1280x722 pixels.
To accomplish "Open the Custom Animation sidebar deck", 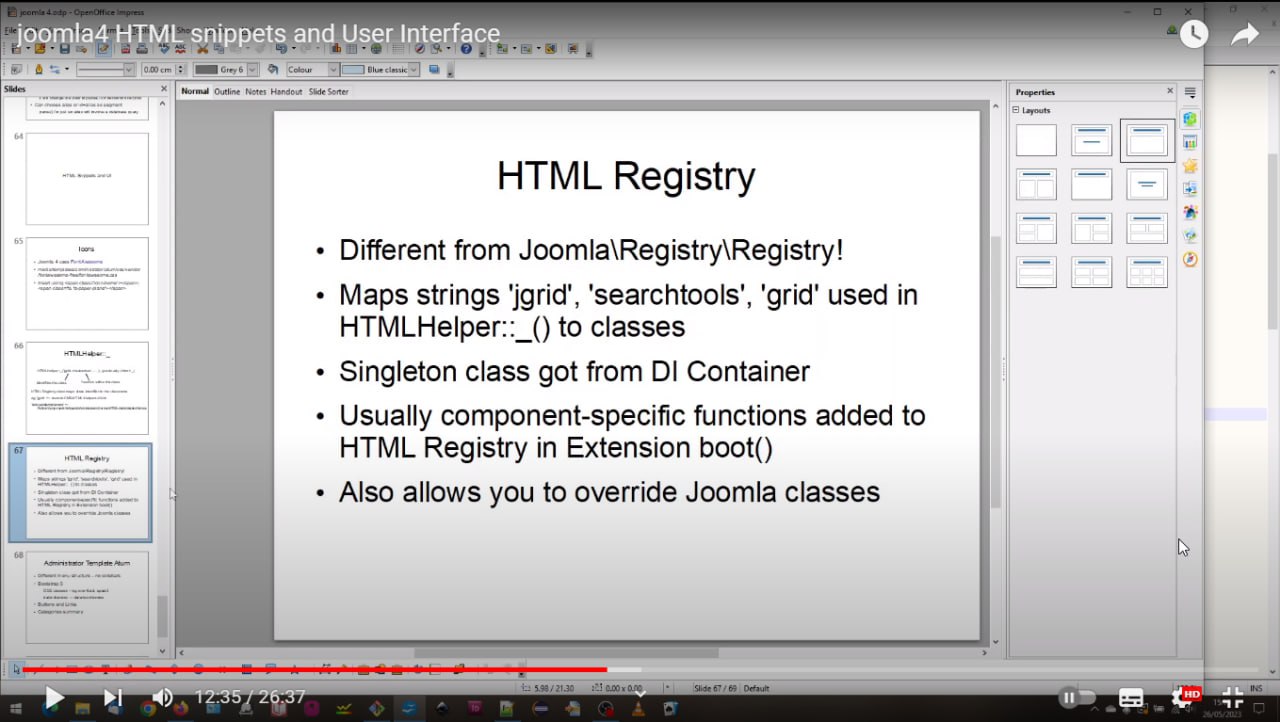I will click(x=1190, y=165).
